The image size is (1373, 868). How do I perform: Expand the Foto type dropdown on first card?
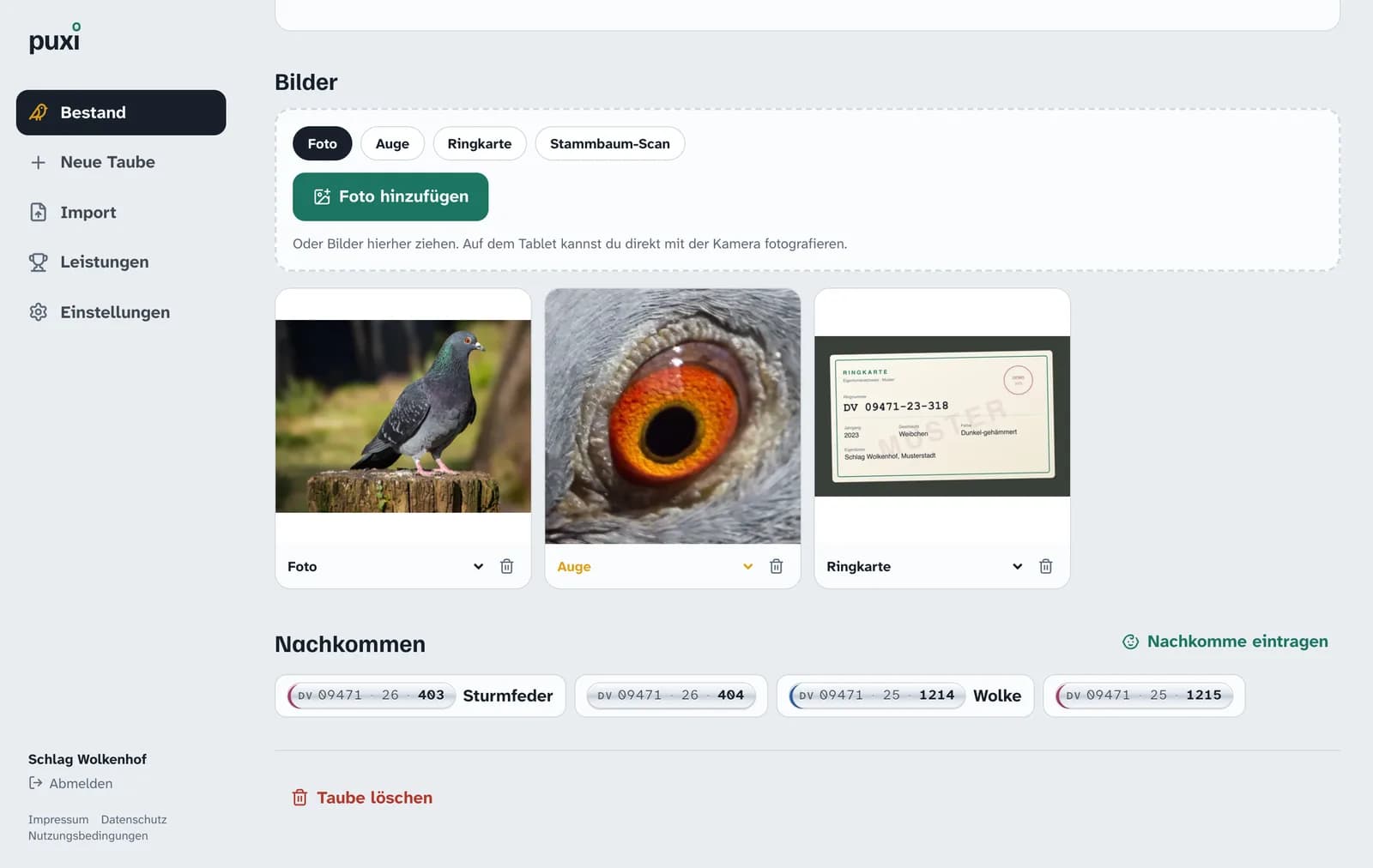point(478,566)
